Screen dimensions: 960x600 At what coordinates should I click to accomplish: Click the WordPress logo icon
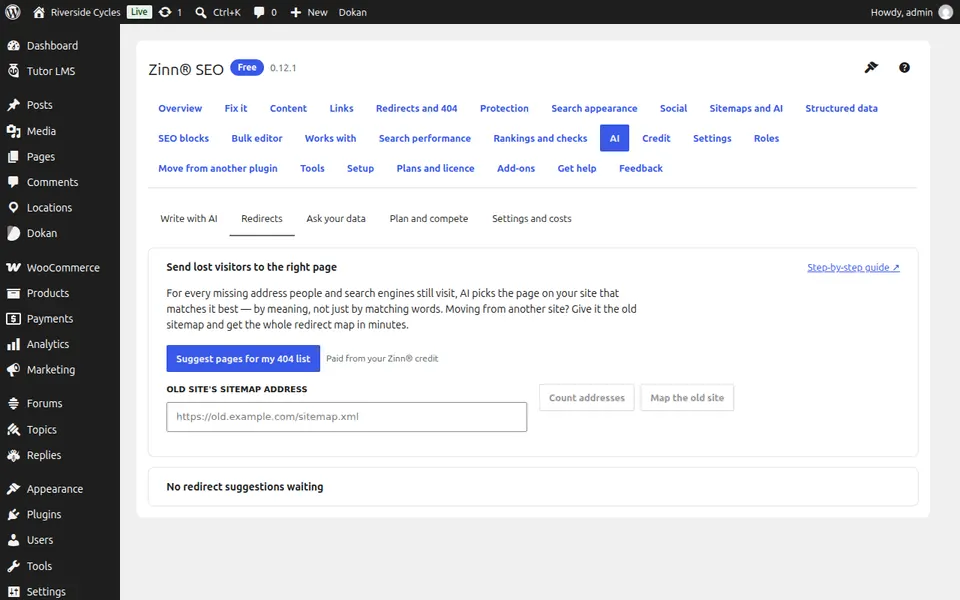pyautogui.click(x=12, y=12)
